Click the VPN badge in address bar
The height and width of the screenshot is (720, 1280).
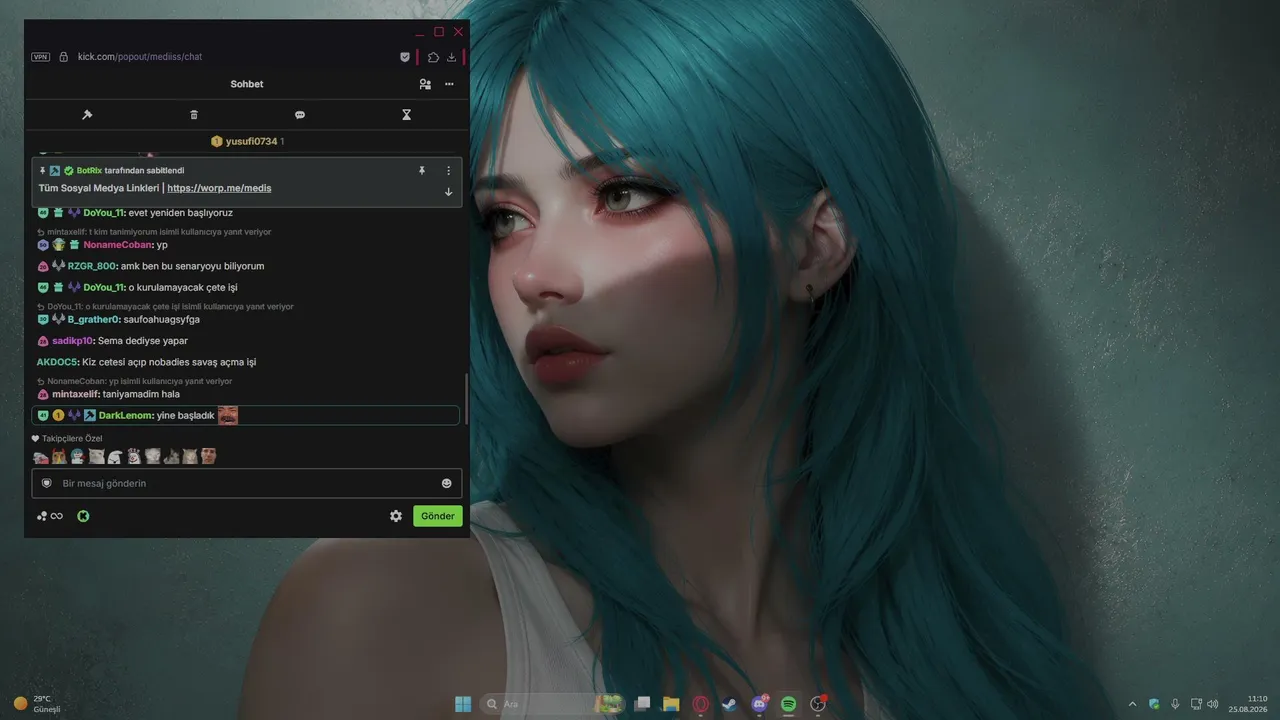point(40,57)
